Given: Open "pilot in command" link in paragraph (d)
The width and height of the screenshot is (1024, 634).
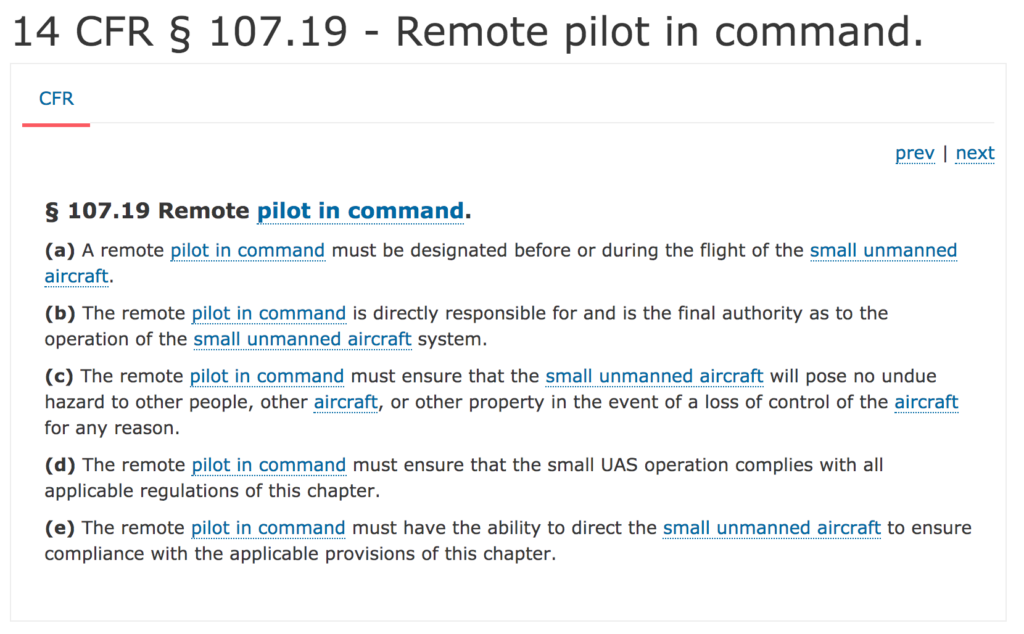Looking at the screenshot, I should click(x=269, y=465).
